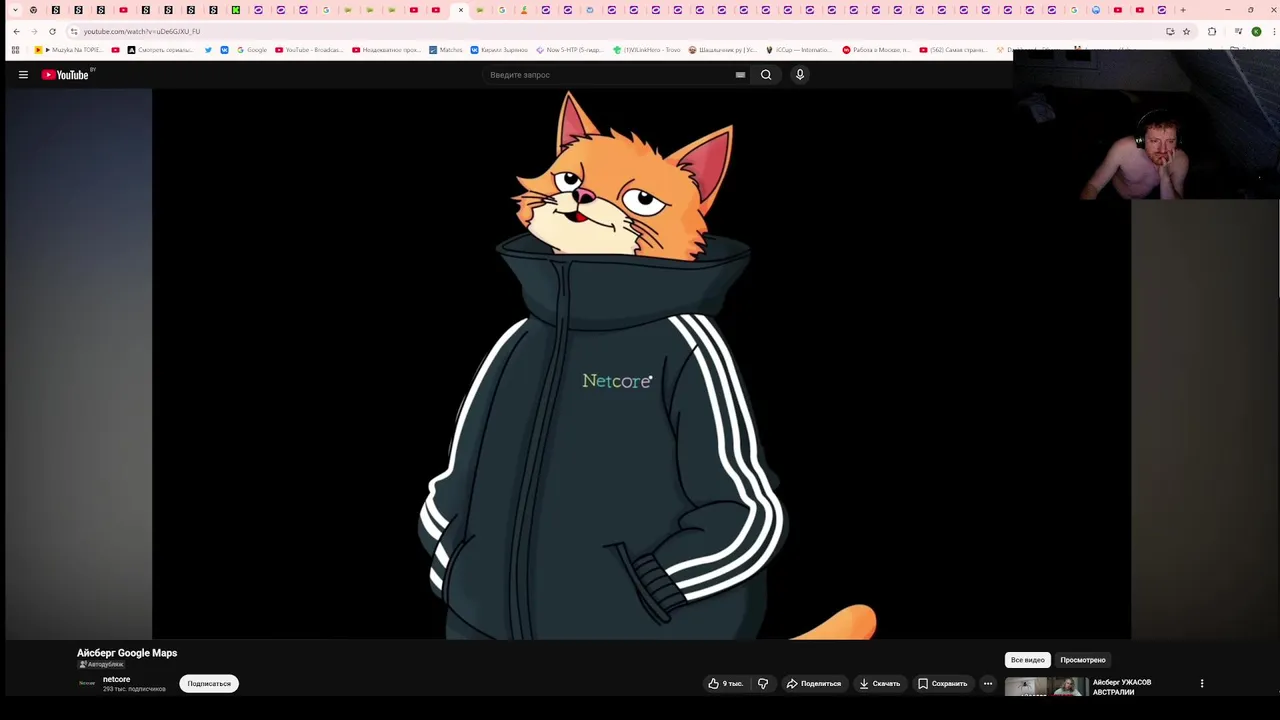Click the video title 'Айсберг Google Maps'

point(127,653)
